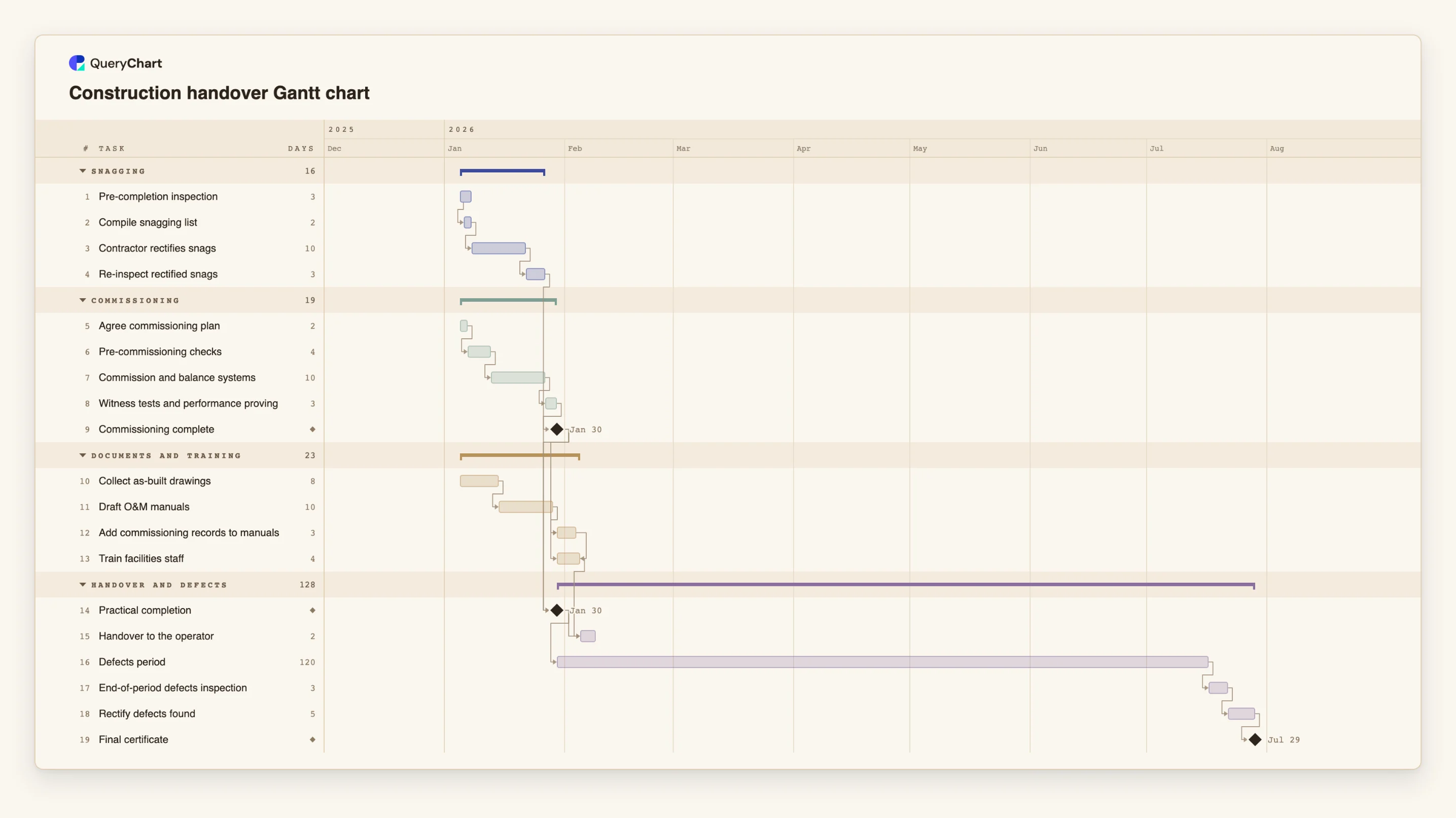1456x818 pixels.
Task: Select the long Defects period task bar
Action: click(x=882, y=662)
